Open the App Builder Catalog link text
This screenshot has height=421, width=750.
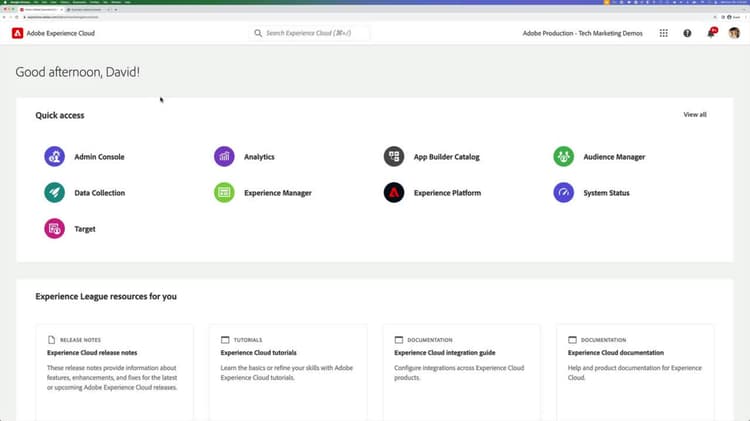[446, 156]
